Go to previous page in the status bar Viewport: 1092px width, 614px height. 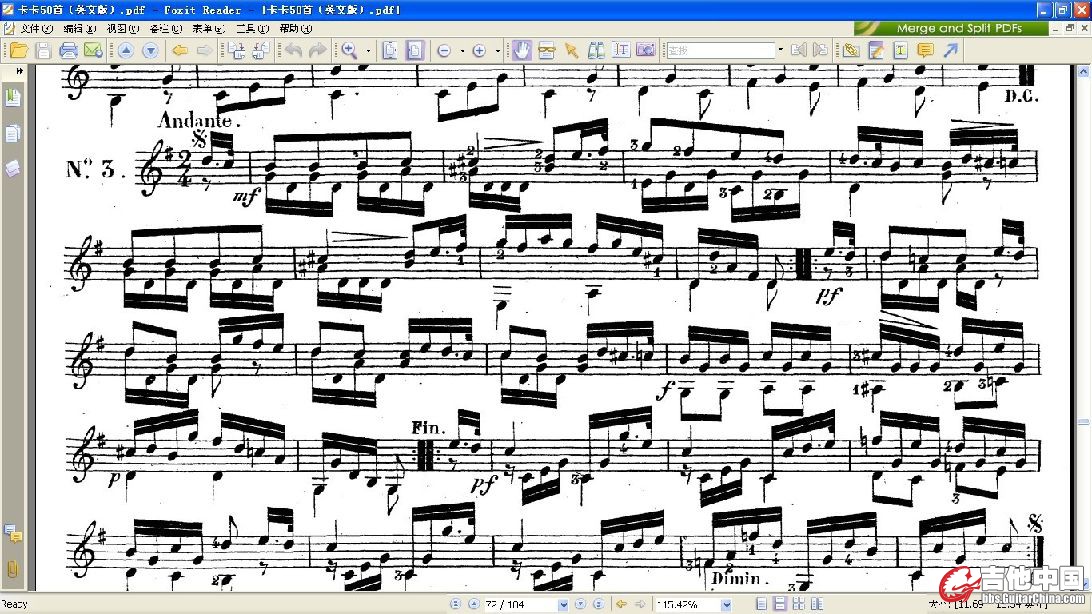point(474,604)
